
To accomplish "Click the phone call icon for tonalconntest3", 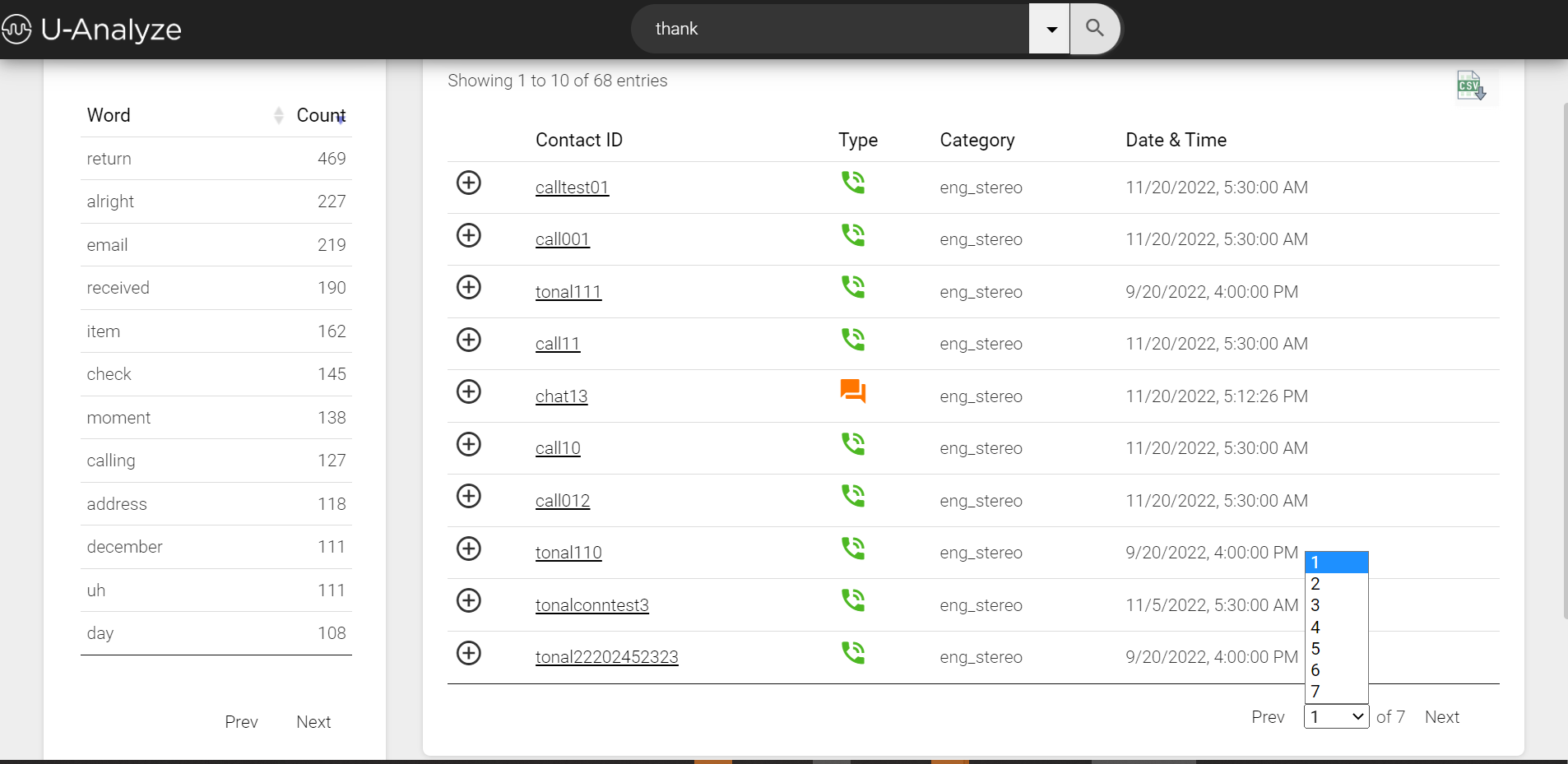I will click(853, 600).
